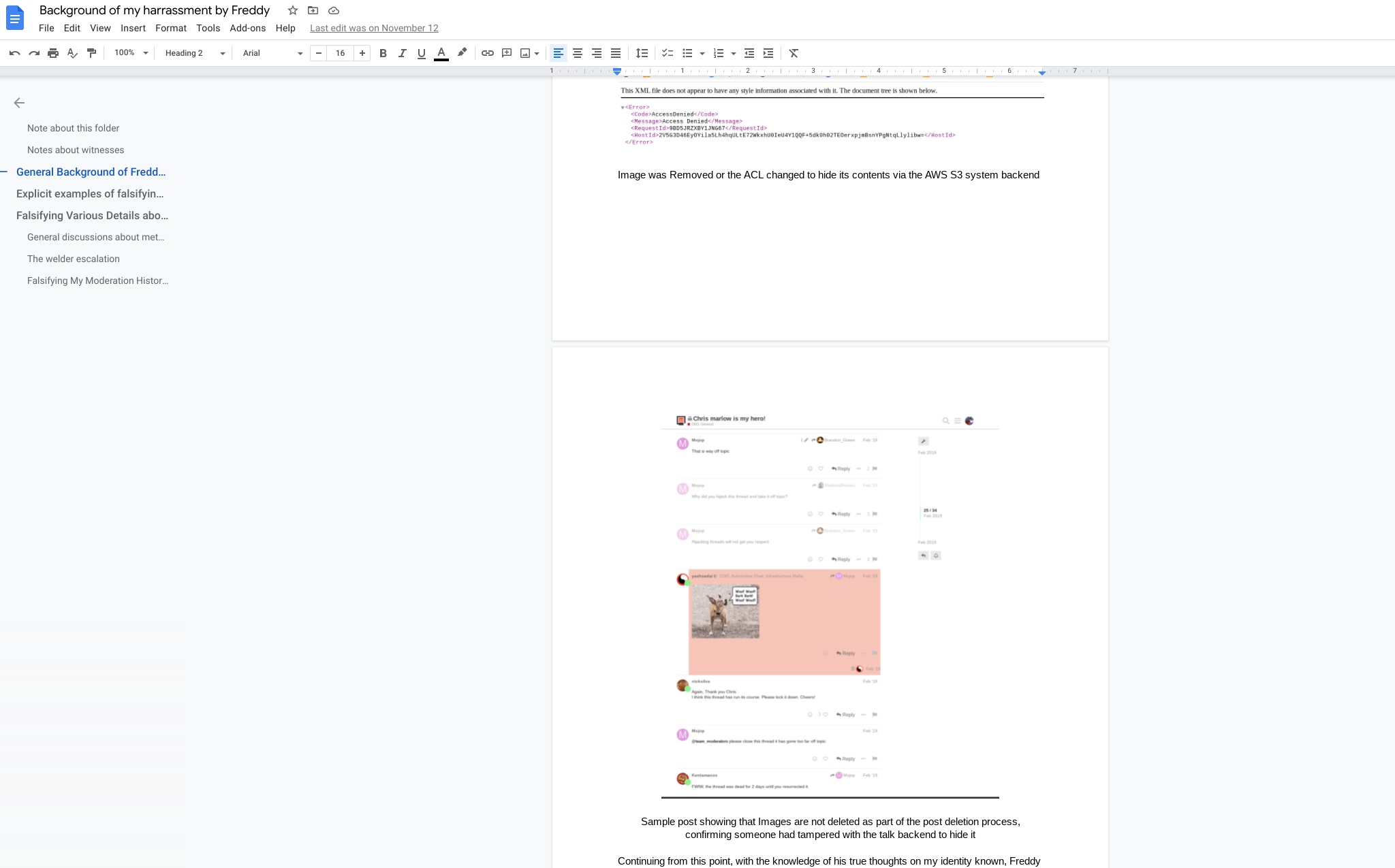Click the Clear formatting icon
Image resolution: width=1395 pixels, height=868 pixels.
(x=794, y=53)
